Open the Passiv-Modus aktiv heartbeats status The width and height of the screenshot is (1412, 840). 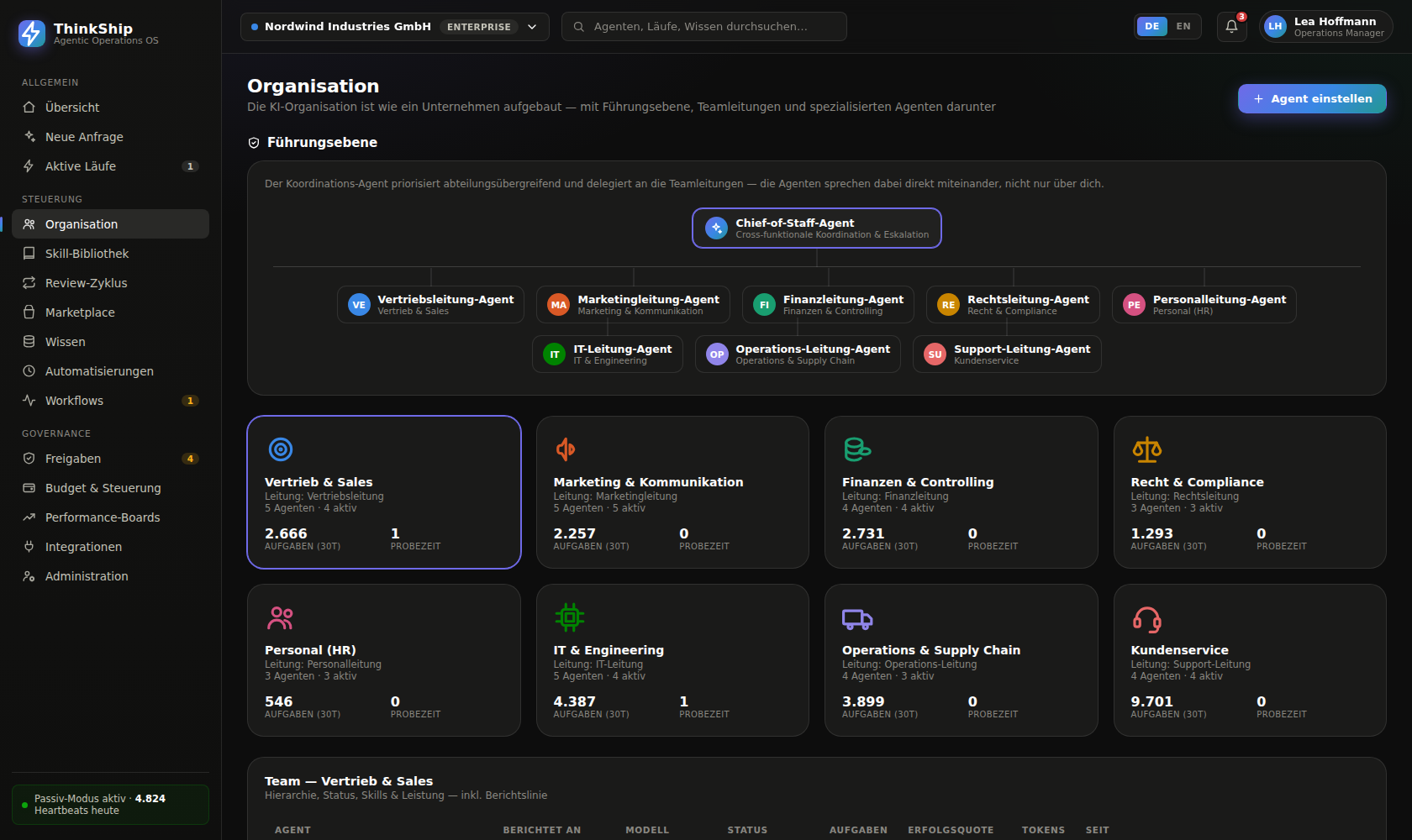click(110, 805)
